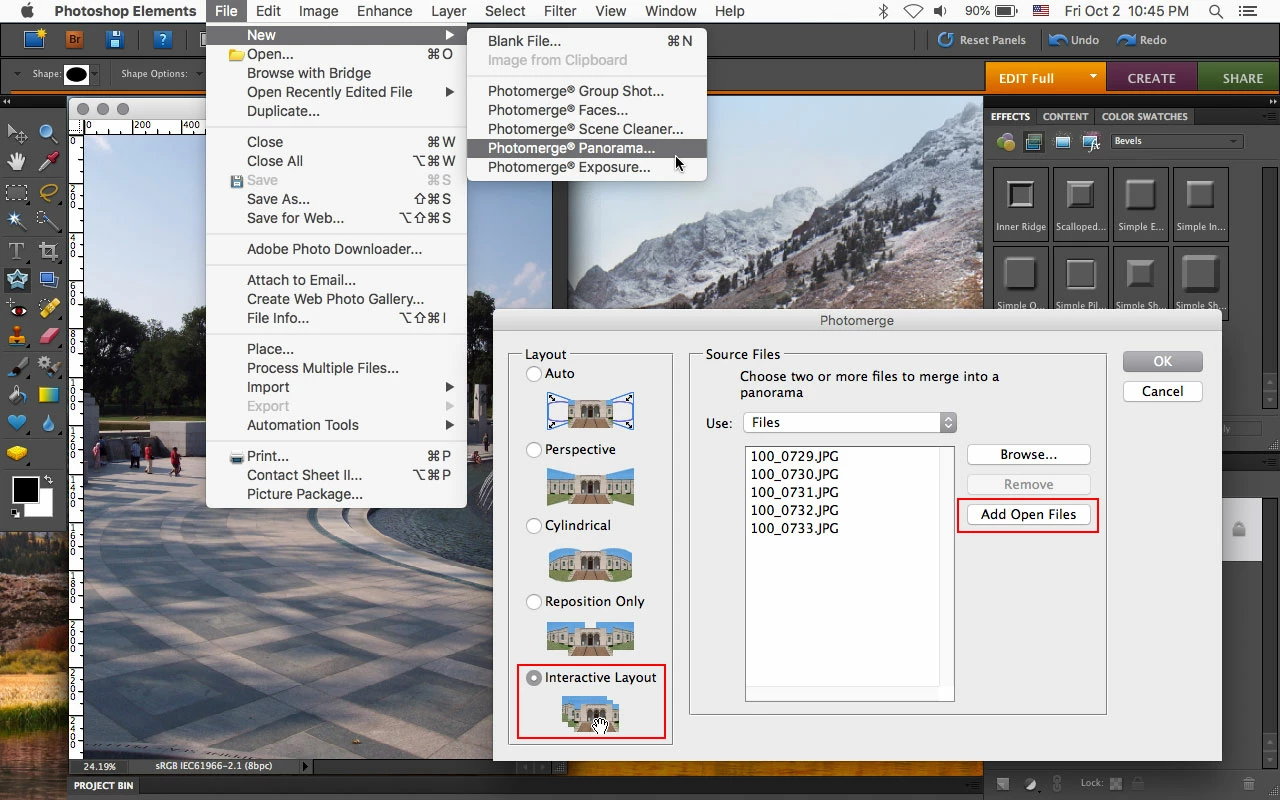
Task: Select the Cookie Cutter star tool
Action: click(x=16, y=280)
